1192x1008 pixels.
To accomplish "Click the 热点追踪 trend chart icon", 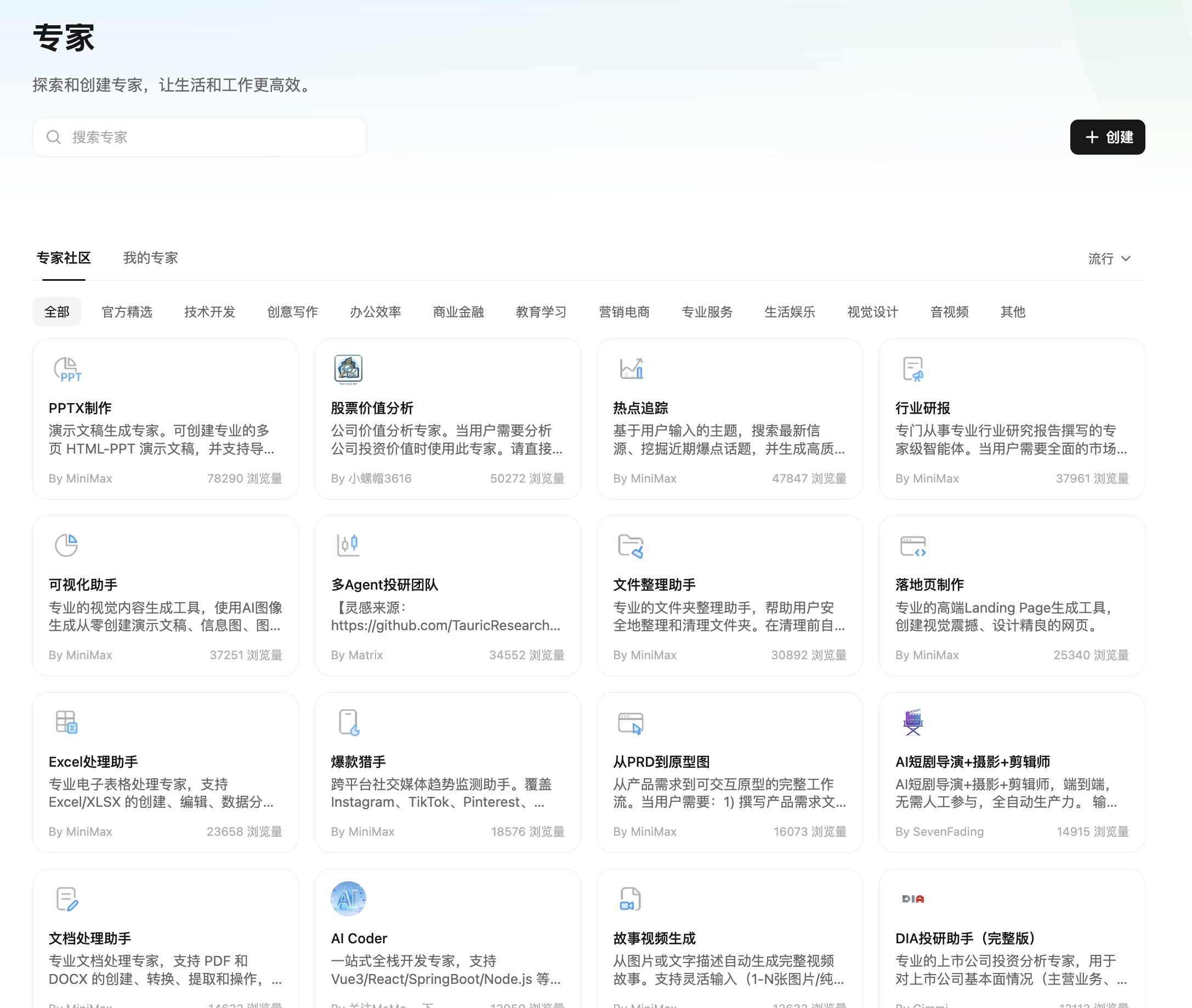I will pos(631,369).
